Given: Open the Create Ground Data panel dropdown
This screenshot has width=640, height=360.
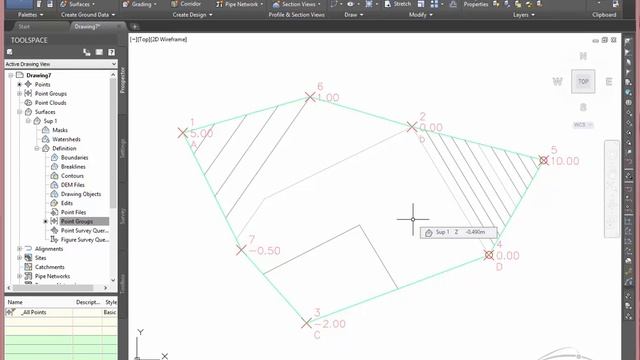Looking at the screenshot, I should 88,15.
